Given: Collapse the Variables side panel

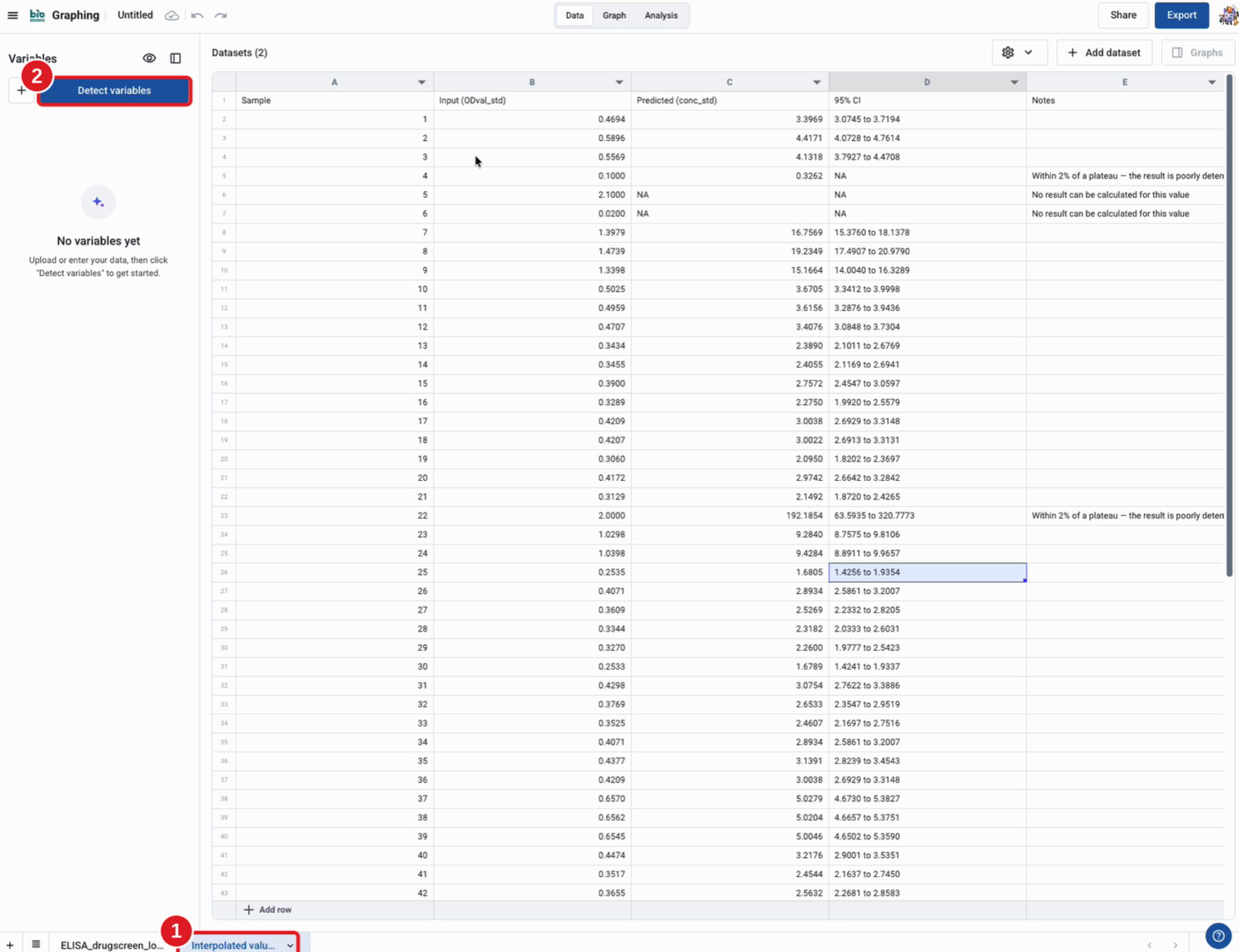Looking at the screenshot, I should [176, 58].
